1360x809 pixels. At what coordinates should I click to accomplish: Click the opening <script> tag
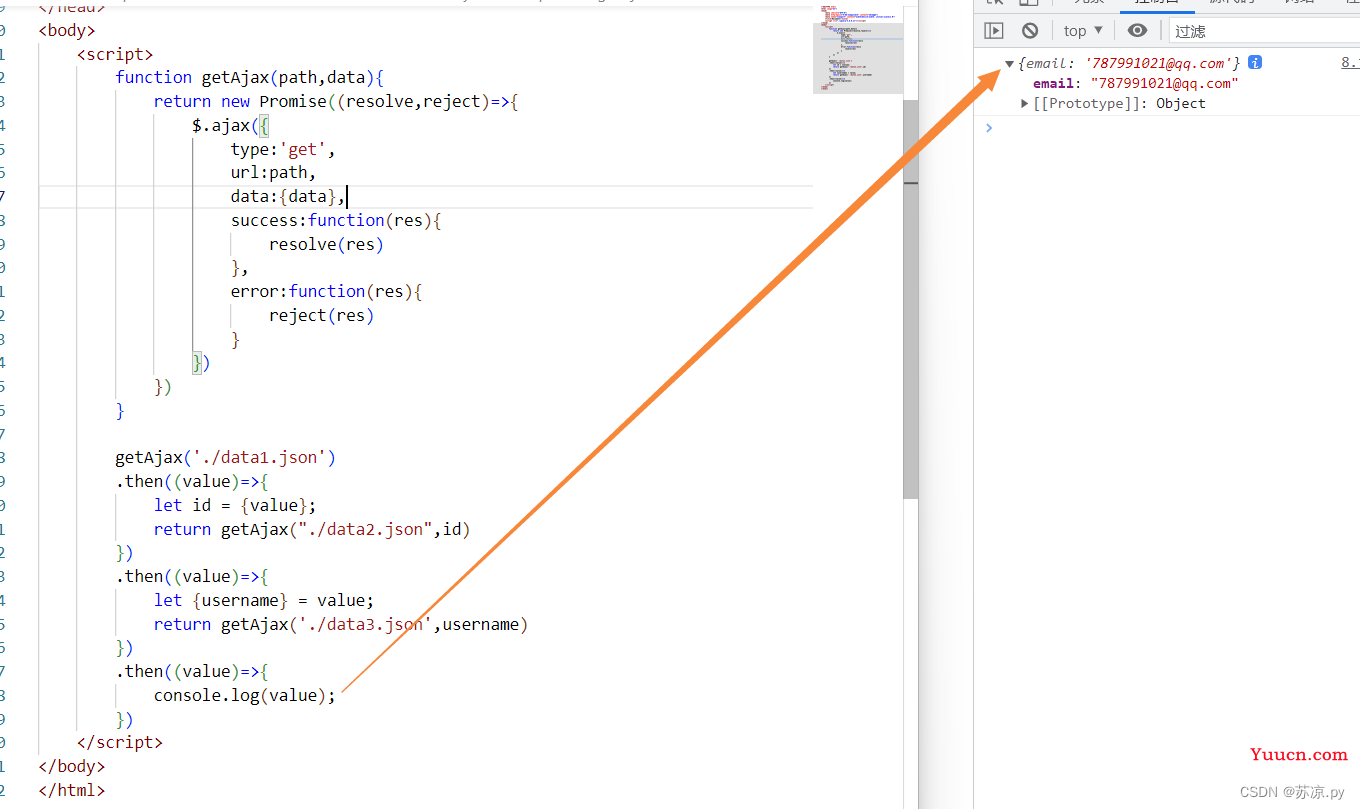pos(115,54)
